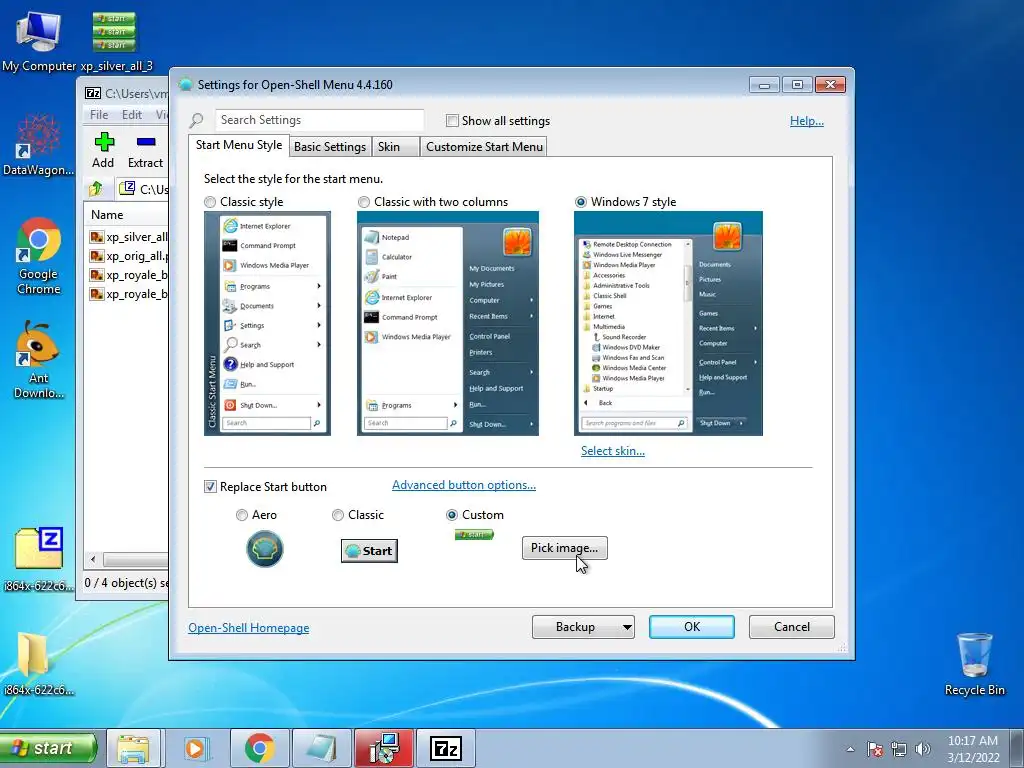Click the Pick image... button

coord(564,548)
